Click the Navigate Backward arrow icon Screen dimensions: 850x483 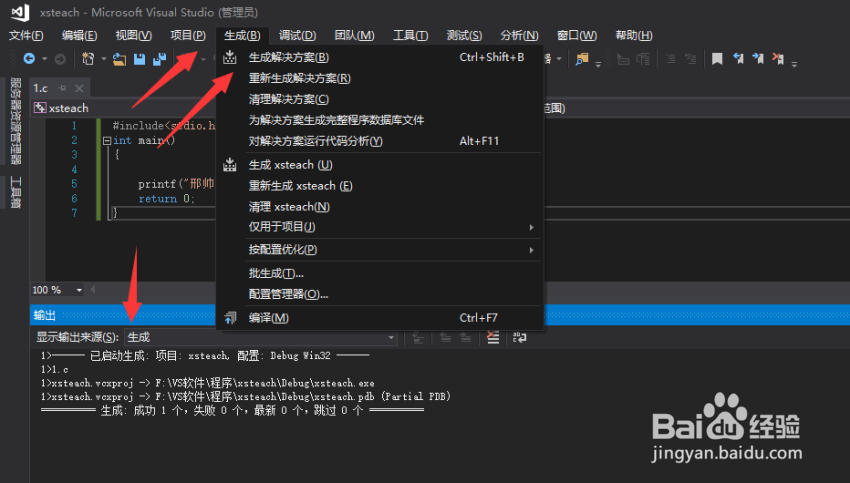tap(29, 59)
